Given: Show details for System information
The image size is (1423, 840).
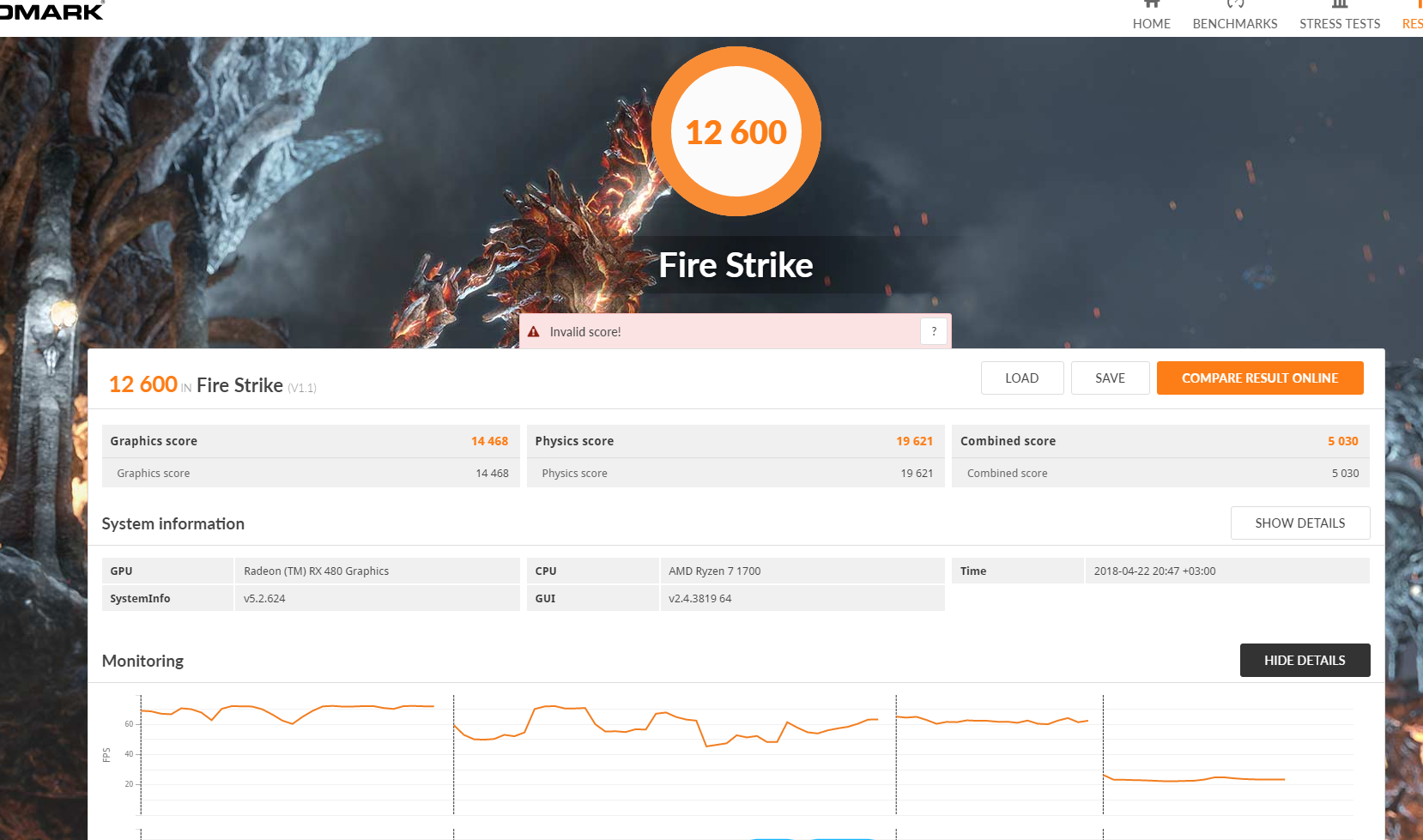Looking at the screenshot, I should 1300,523.
